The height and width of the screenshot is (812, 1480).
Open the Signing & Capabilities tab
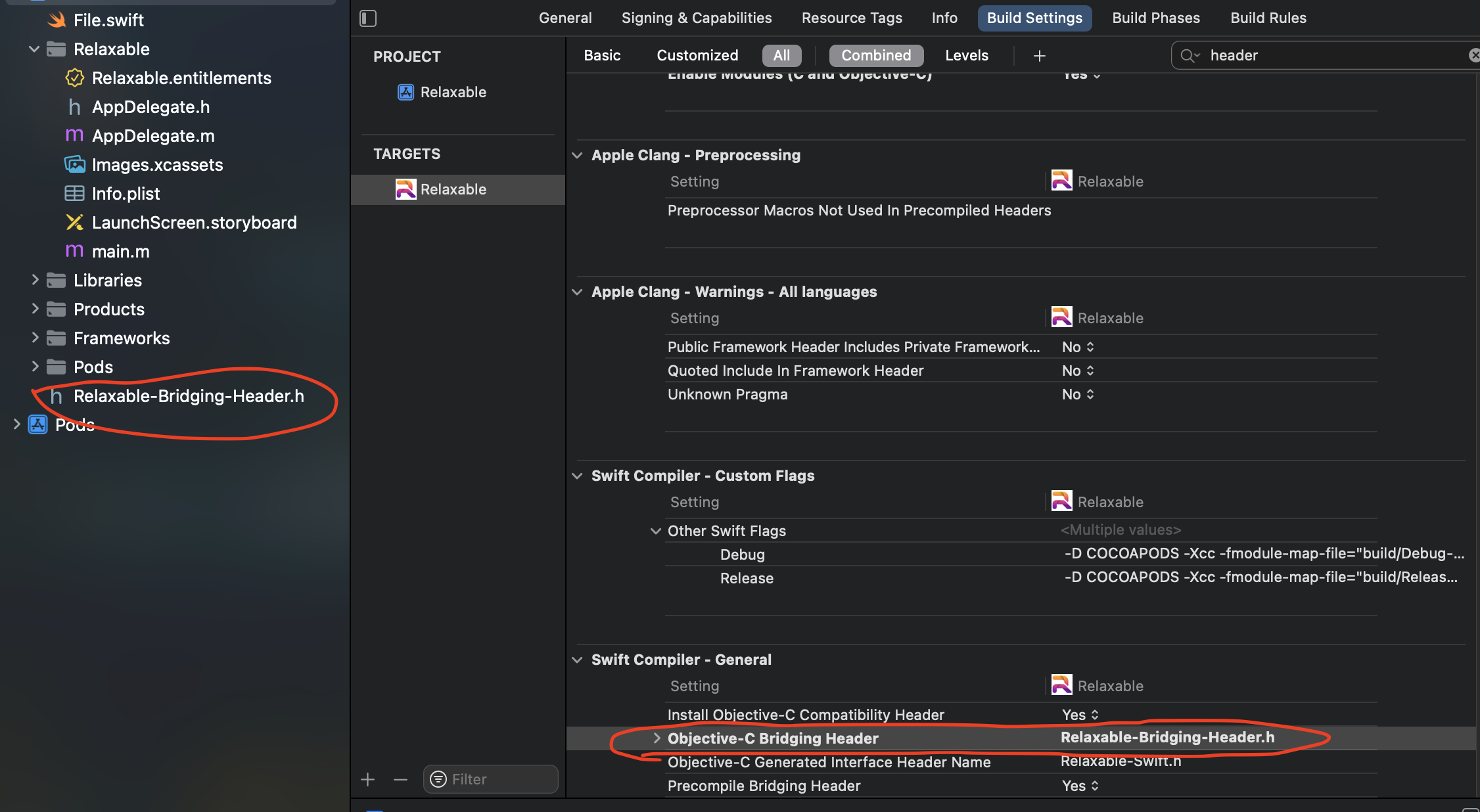(x=696, y=18)
